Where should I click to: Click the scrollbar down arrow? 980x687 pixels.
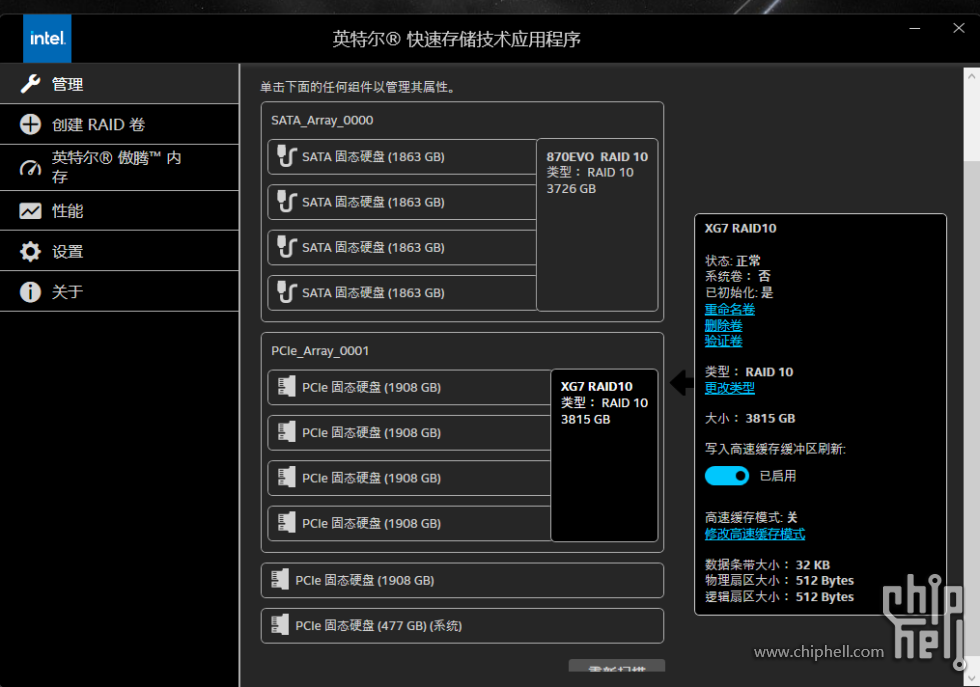pos(971,677)
